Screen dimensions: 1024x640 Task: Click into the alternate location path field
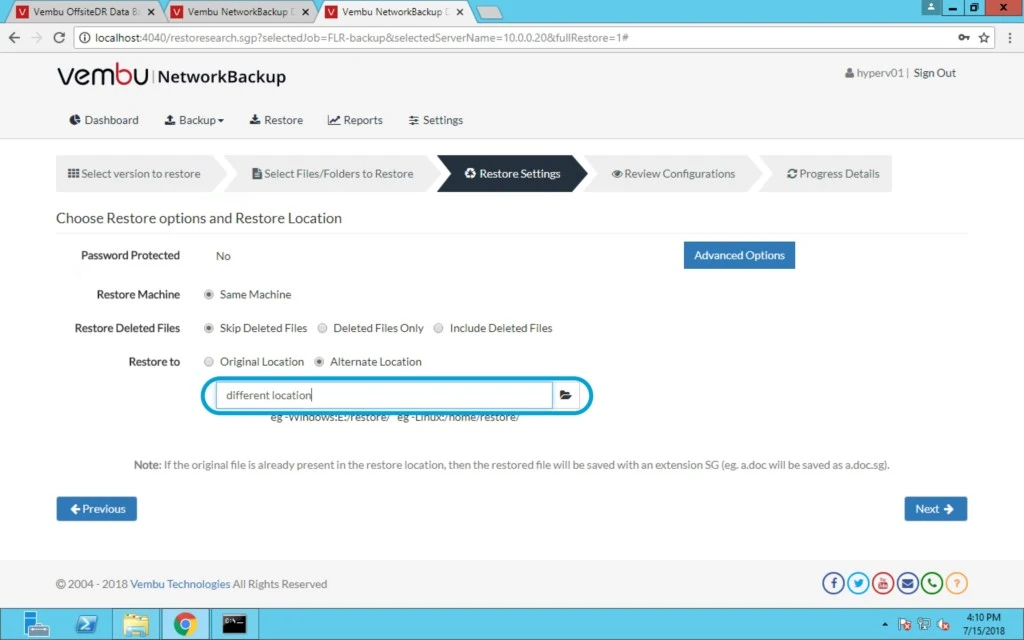pos(384,395)
